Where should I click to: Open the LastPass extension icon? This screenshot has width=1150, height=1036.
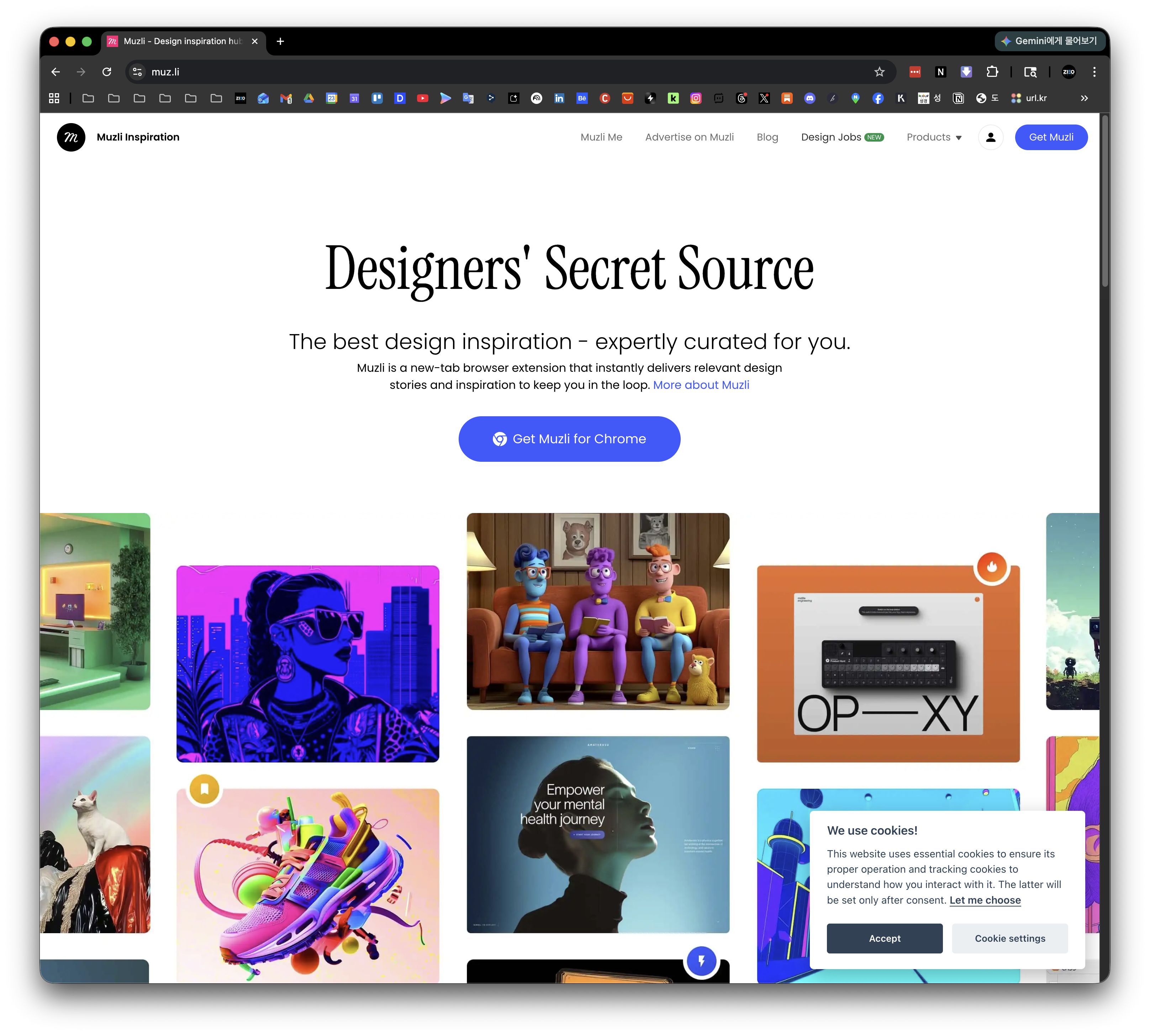coord(915,72)
